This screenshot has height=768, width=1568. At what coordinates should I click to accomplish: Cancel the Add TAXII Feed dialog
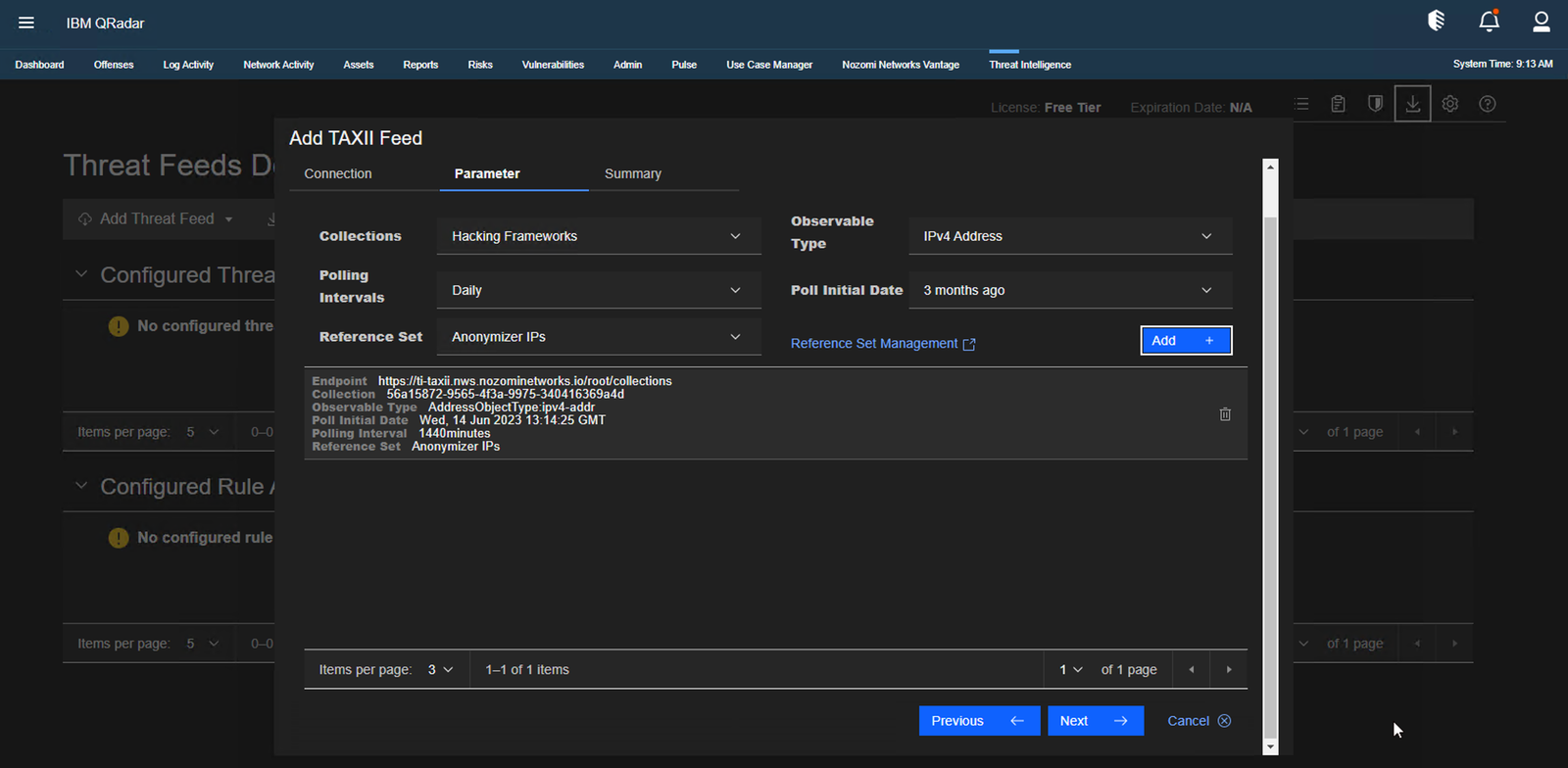[1199, 721]
